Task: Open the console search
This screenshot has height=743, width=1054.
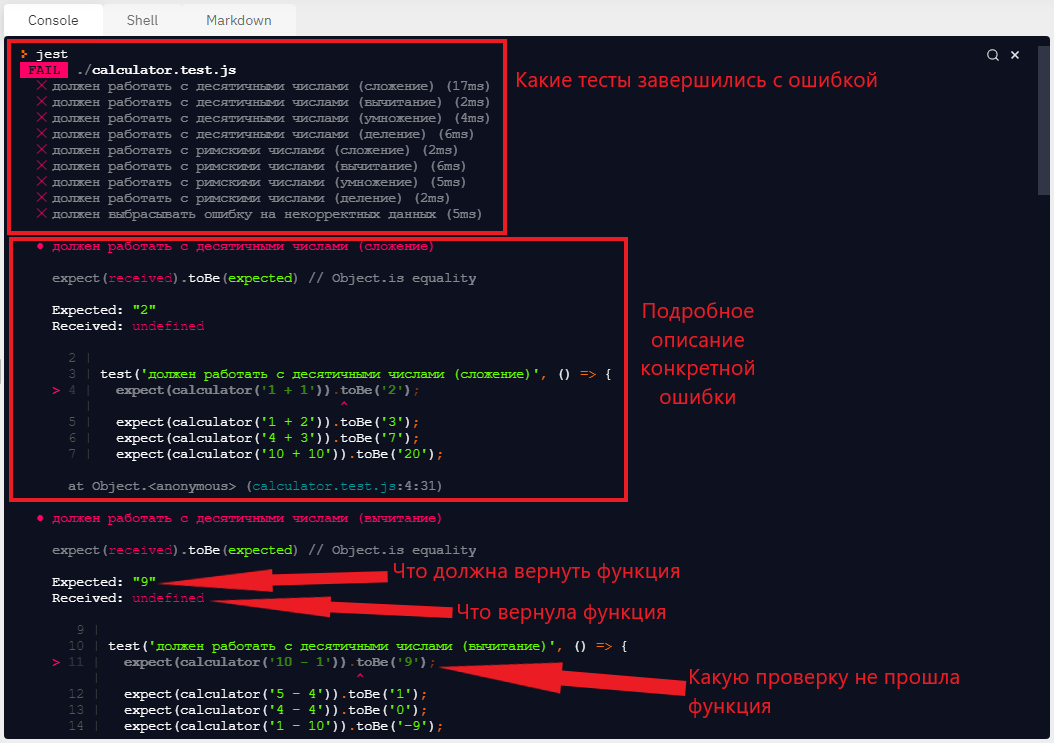Action: pos(991,55)
